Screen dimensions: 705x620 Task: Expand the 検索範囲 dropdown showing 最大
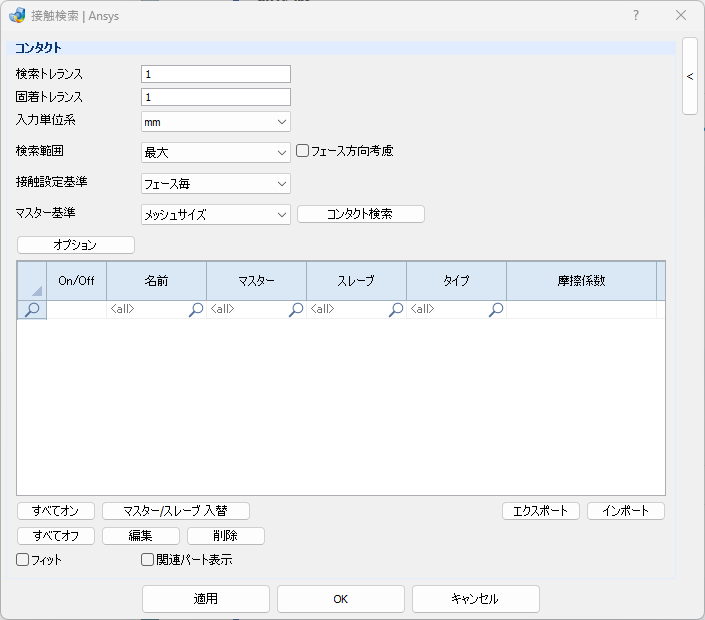point(216,152)
